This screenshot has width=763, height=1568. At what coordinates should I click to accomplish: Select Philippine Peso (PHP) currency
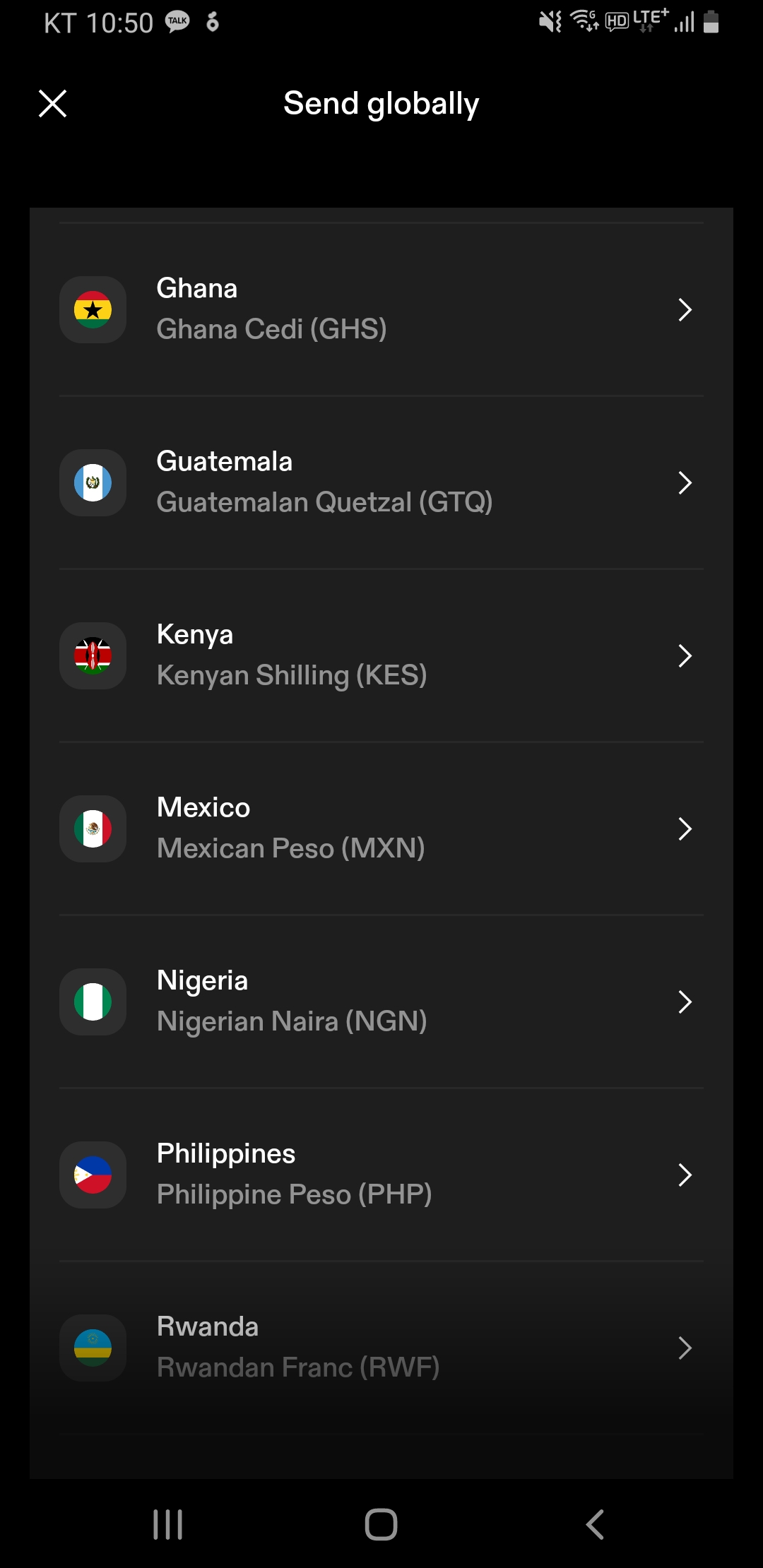coord(294,1194)
